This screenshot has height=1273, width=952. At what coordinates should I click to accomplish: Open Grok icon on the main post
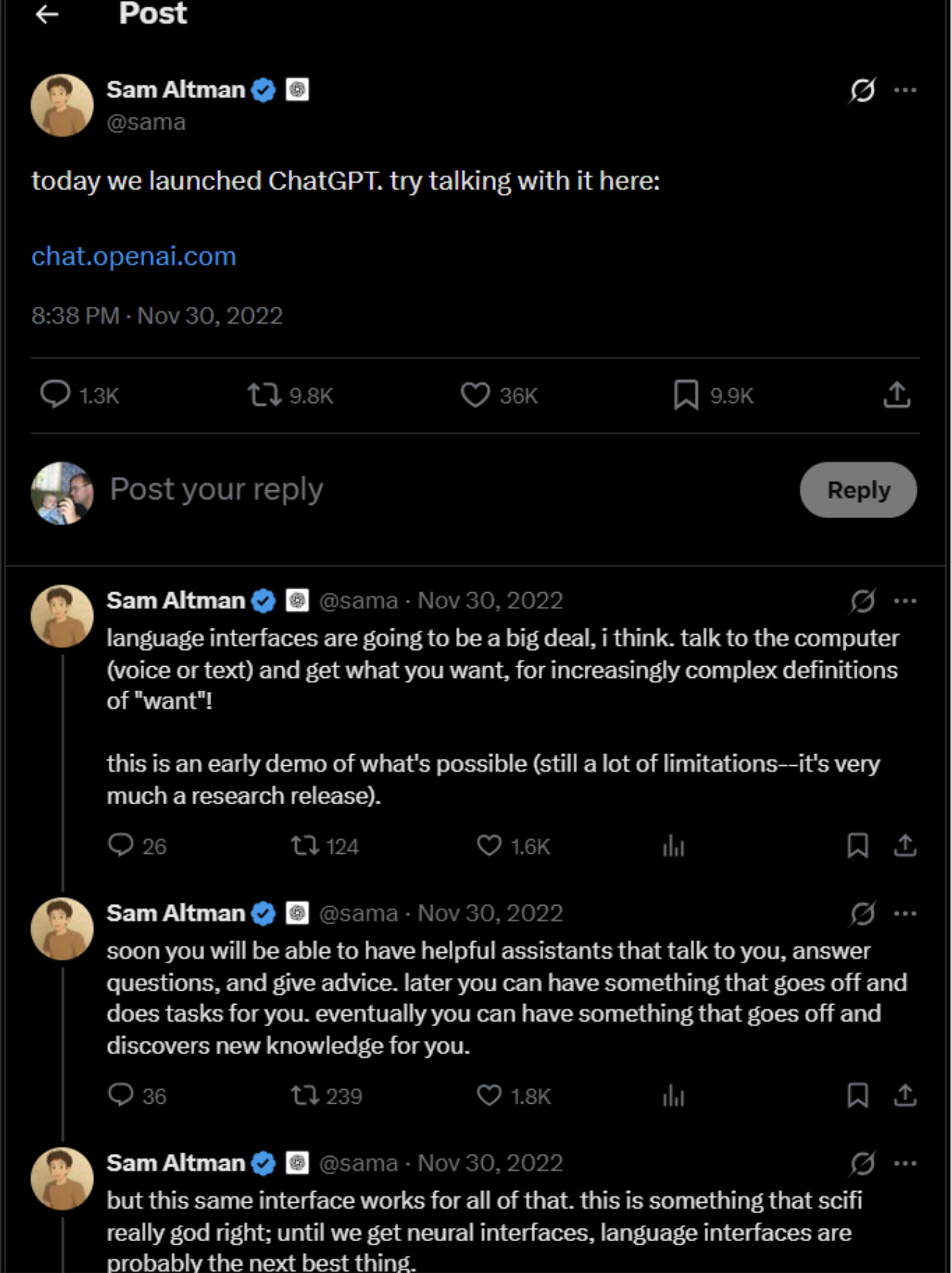862,90
